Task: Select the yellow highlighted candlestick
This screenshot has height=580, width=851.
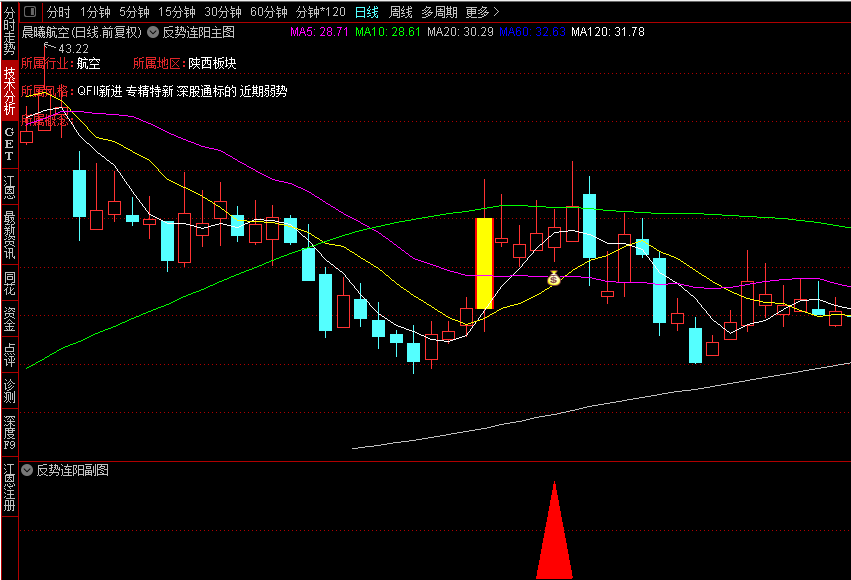Action: coord(484,263)
